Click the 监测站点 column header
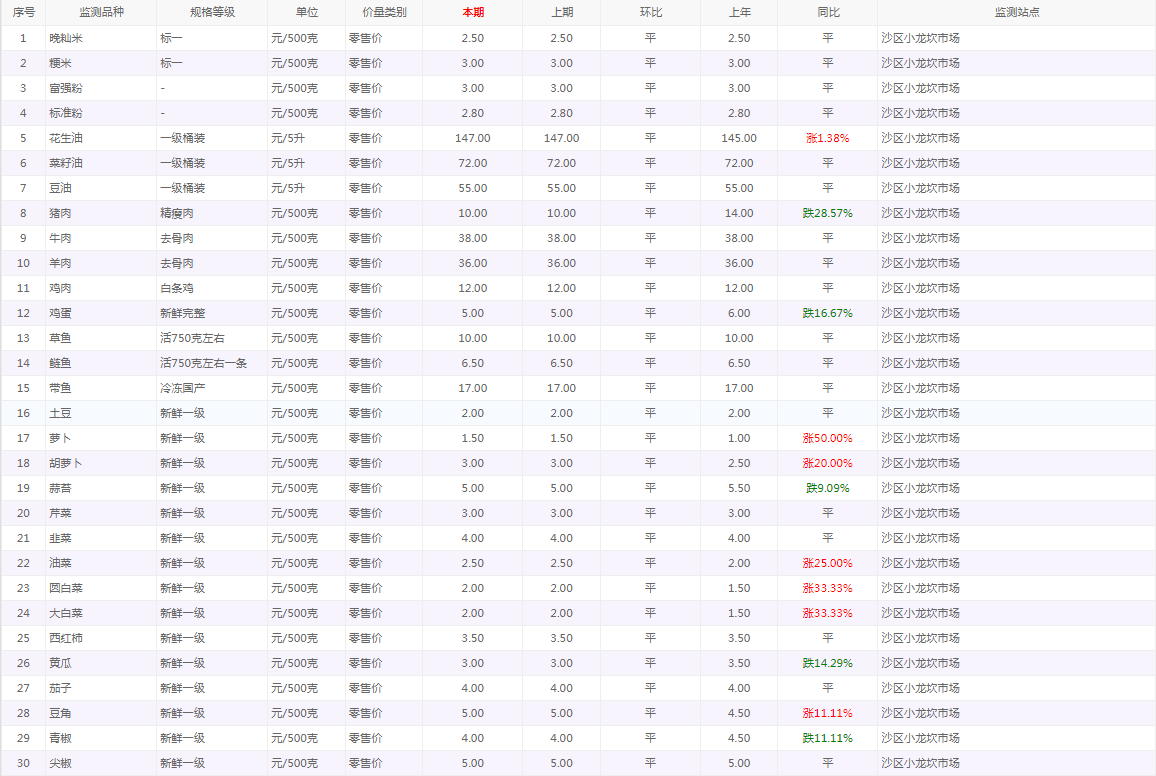 click(1016, 12)
